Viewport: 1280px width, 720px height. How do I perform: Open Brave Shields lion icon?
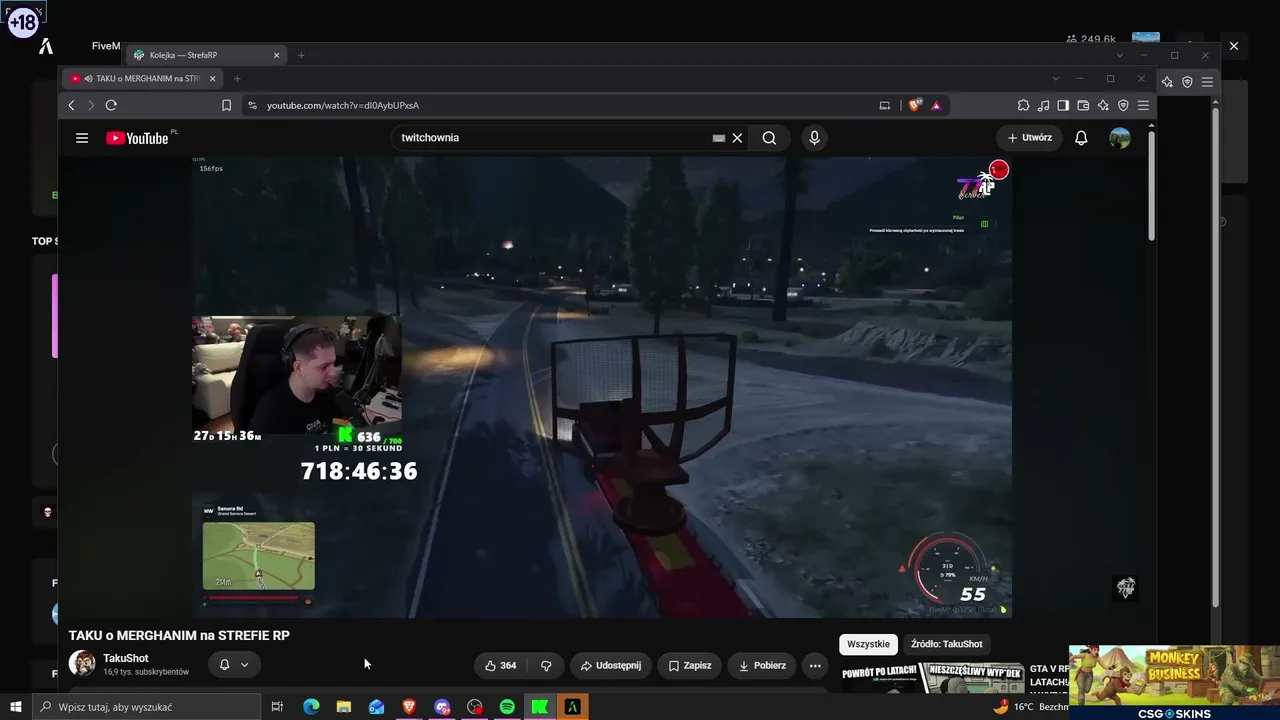(914, 105)
